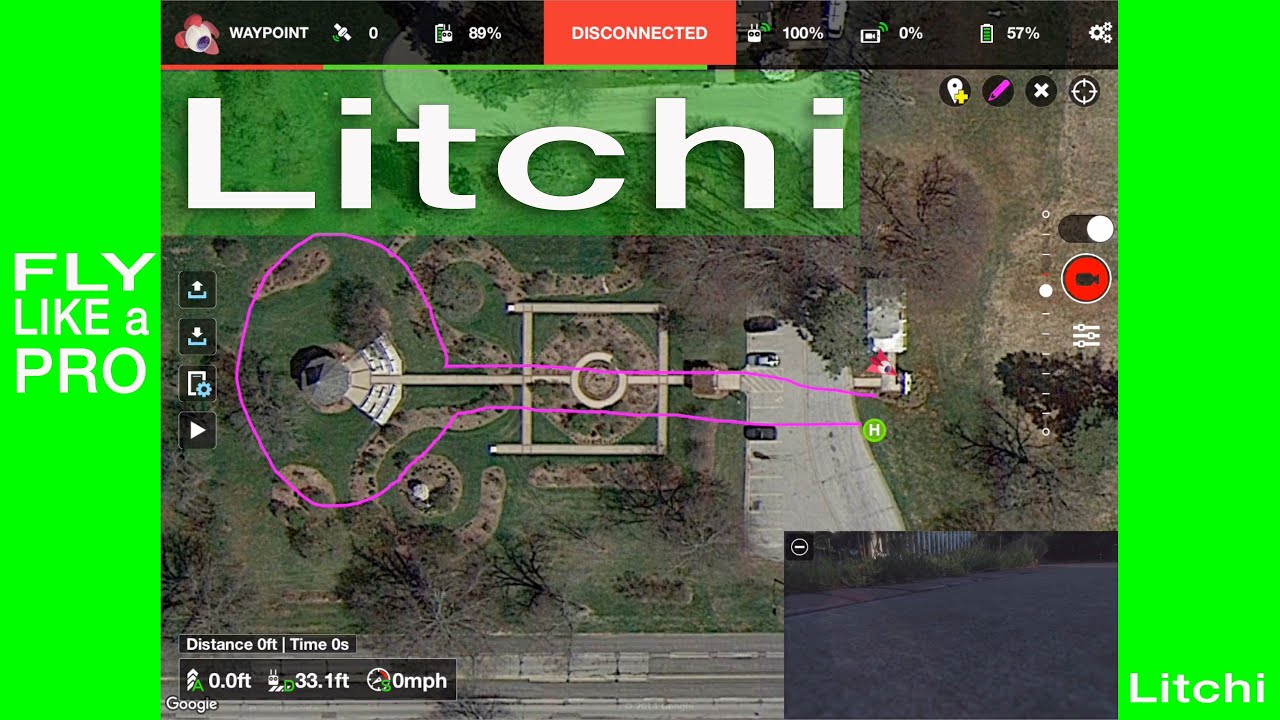Tap the download mission icon
This screenshot has height=720, width=1280.
pyautogui.click(x=197, y=337)
